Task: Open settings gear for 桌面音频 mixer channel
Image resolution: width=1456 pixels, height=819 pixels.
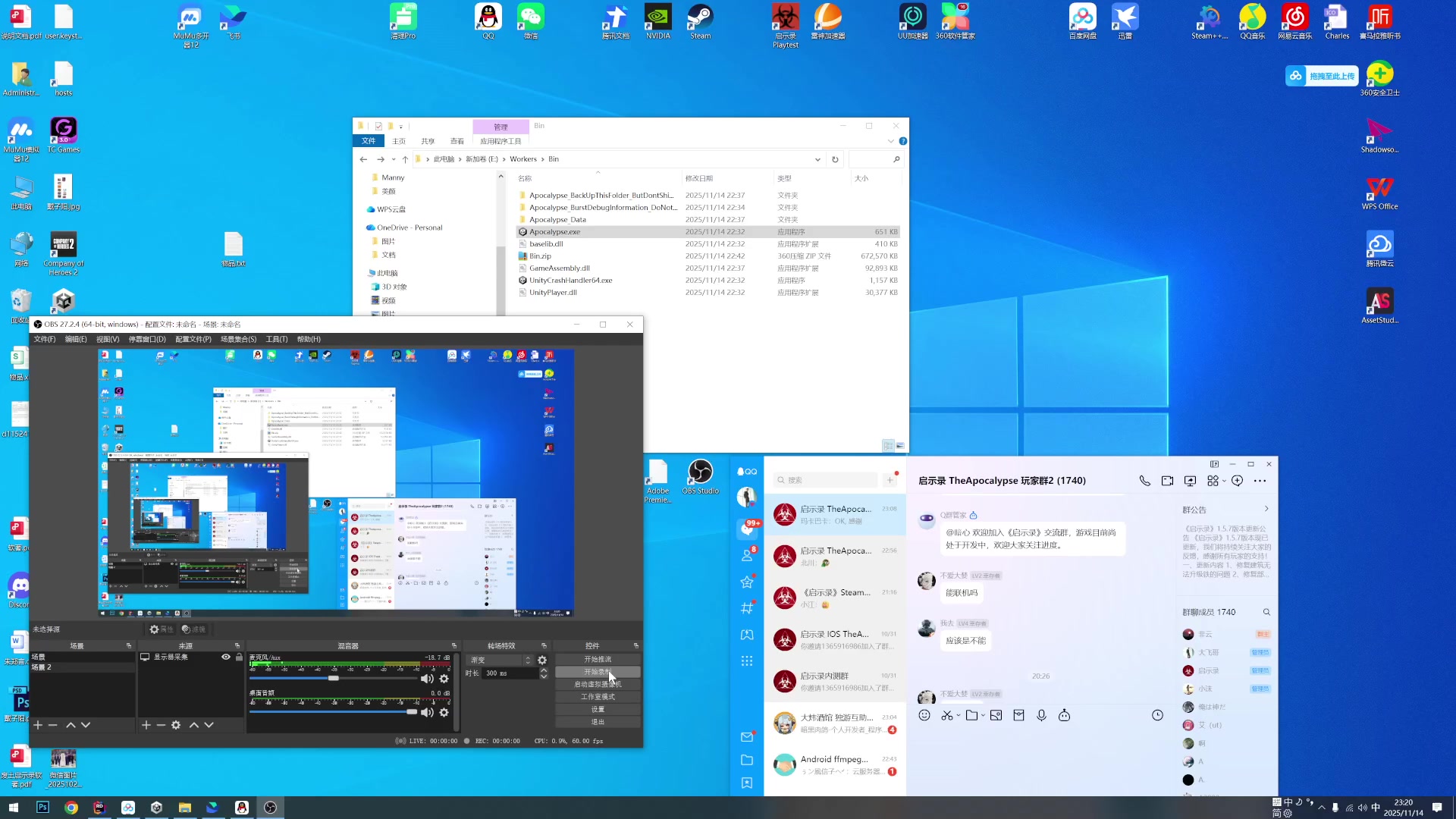Action: tap(444, 713)
